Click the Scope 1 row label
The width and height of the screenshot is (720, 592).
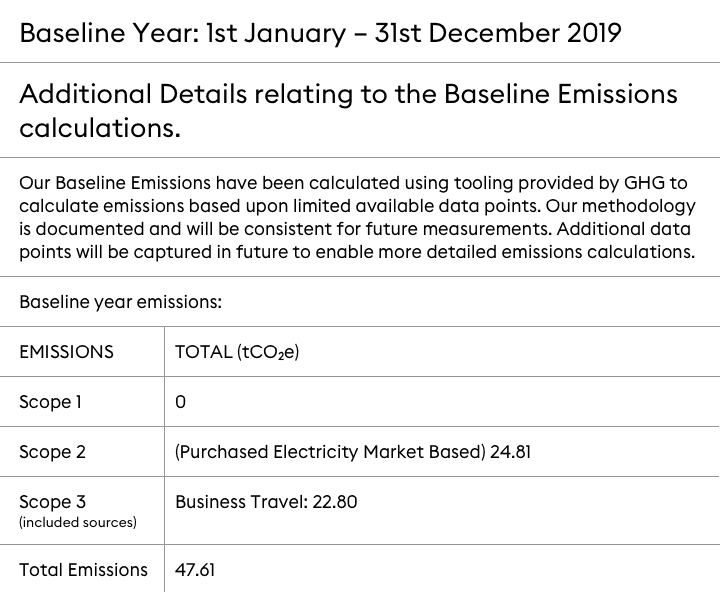pyautogui.click(x=50, y=402)
